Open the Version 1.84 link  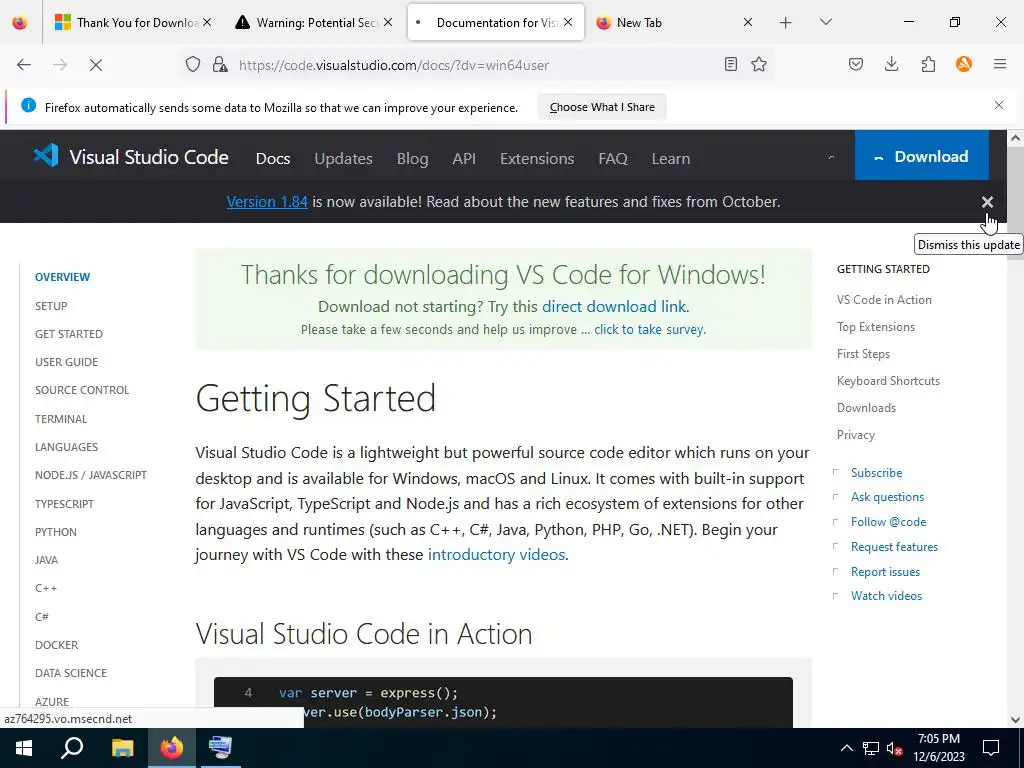pyautogui.click(x=267, y=202)
